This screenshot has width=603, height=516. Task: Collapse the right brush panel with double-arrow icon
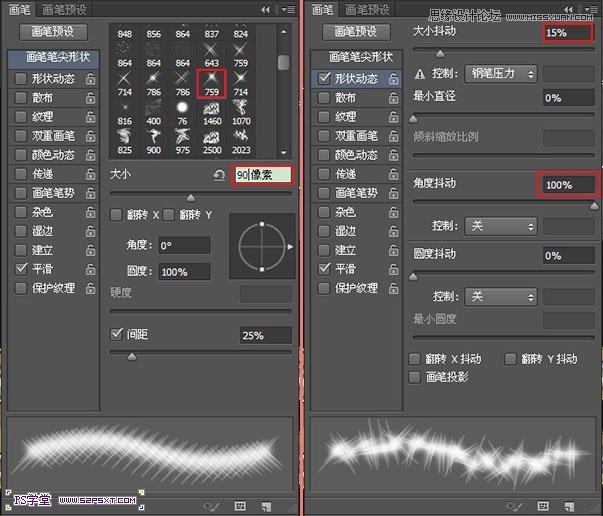click(x=568, y=9)
